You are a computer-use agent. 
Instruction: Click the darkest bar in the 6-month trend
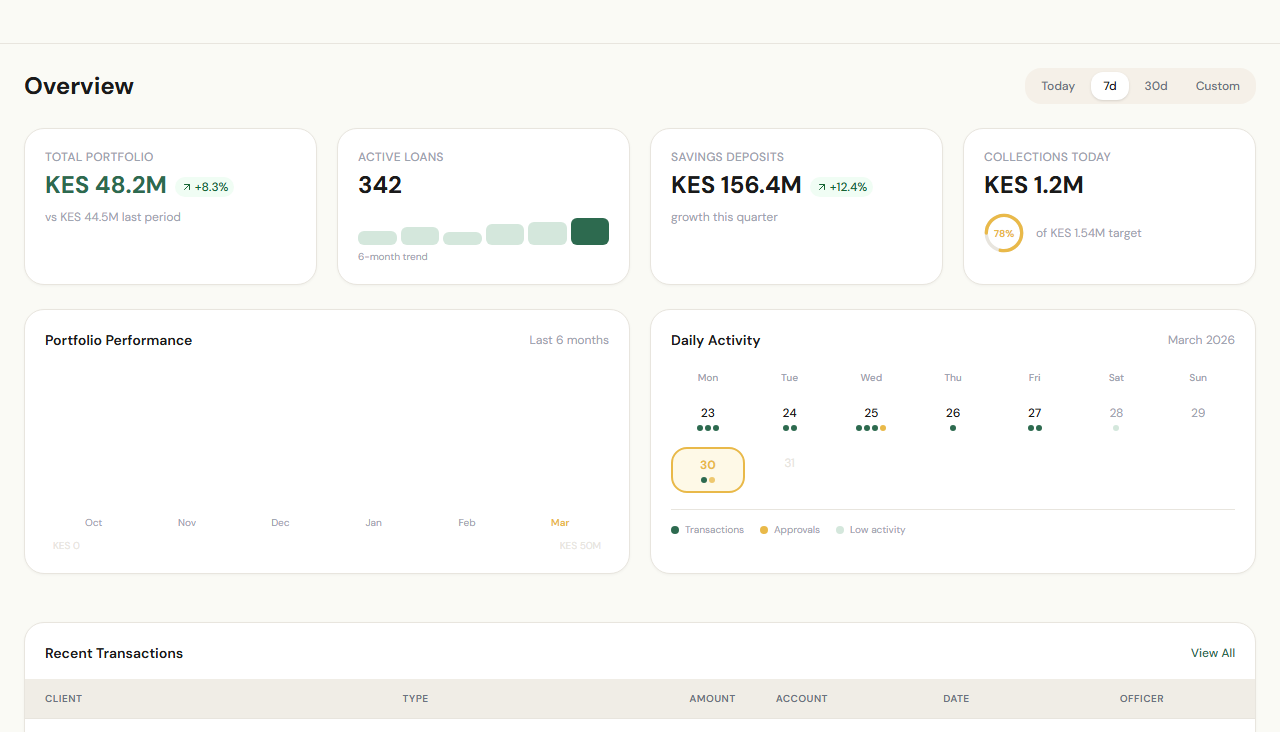[590, 231]
